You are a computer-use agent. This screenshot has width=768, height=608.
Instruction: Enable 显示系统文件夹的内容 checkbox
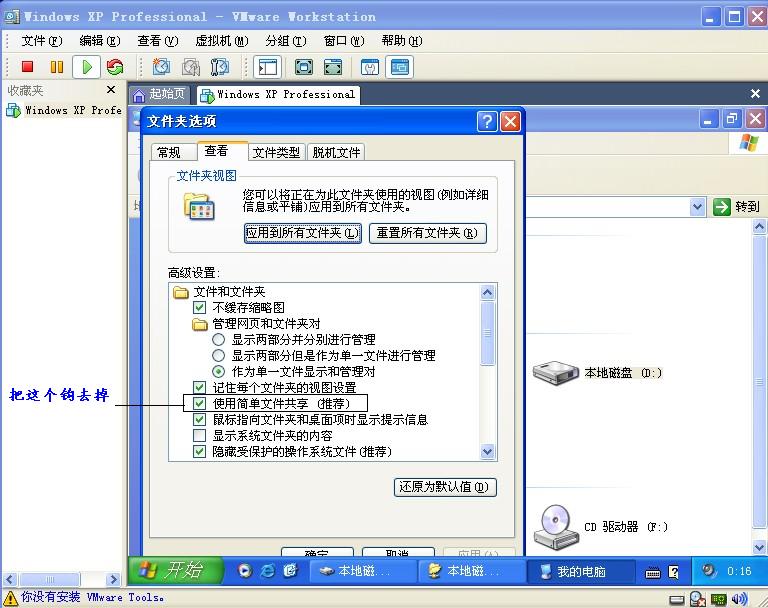point(200,436)
